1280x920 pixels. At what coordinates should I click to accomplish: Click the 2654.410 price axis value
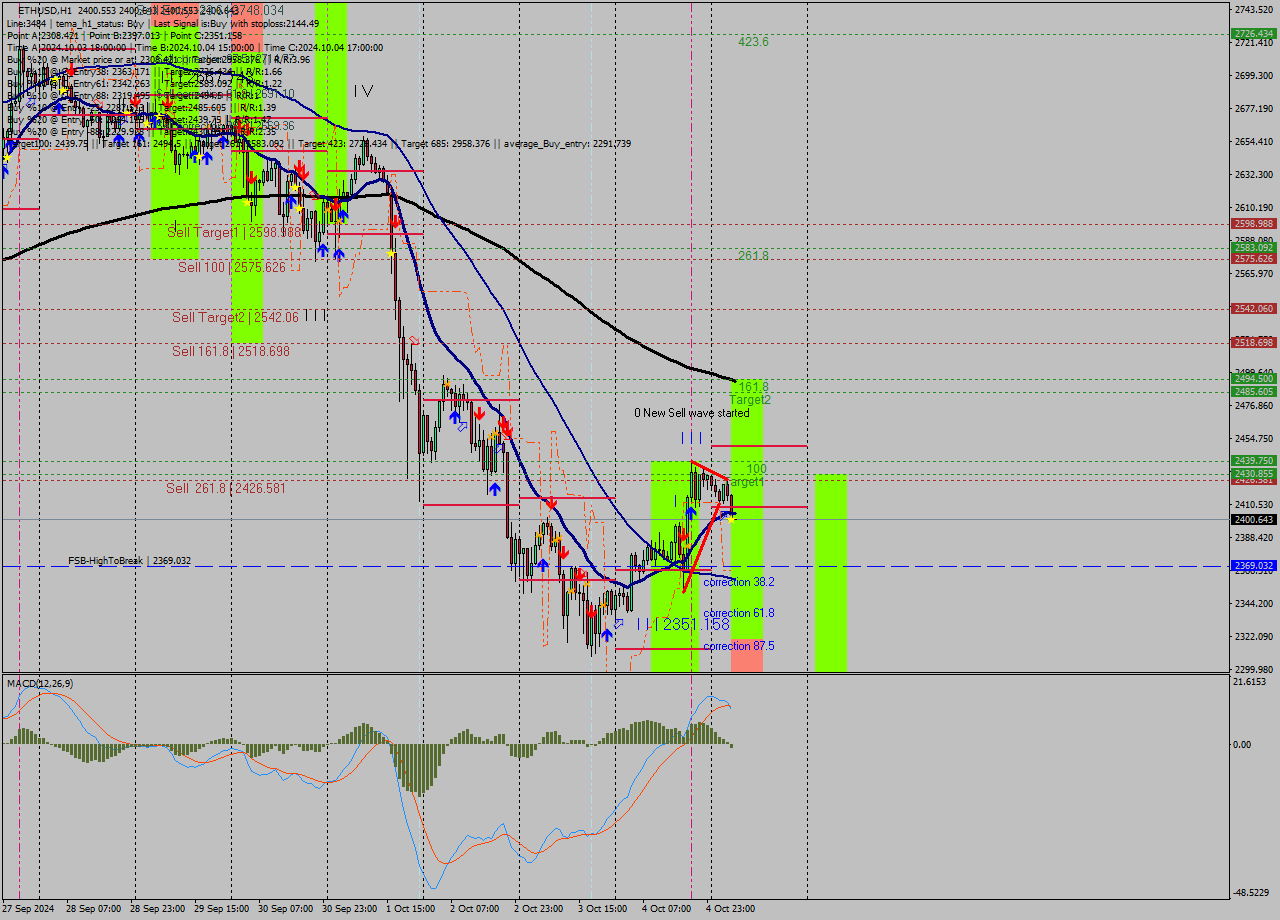point(1254,141)
